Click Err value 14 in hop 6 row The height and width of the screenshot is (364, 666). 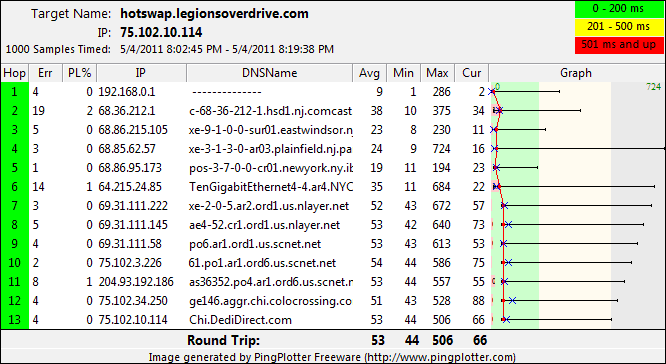[x=39, y=187]
